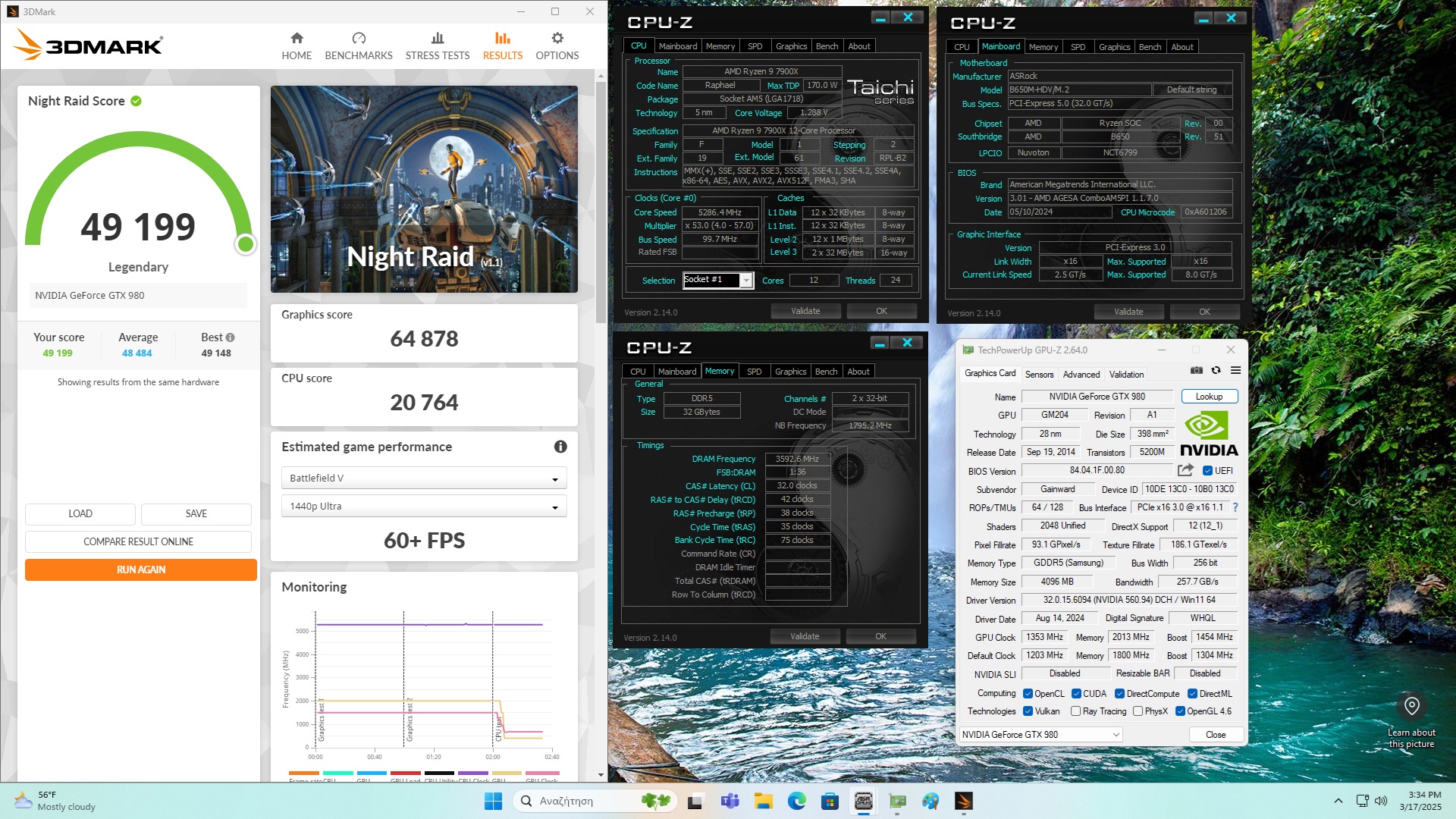Show hidden system tray icons

click(1338, 801)
